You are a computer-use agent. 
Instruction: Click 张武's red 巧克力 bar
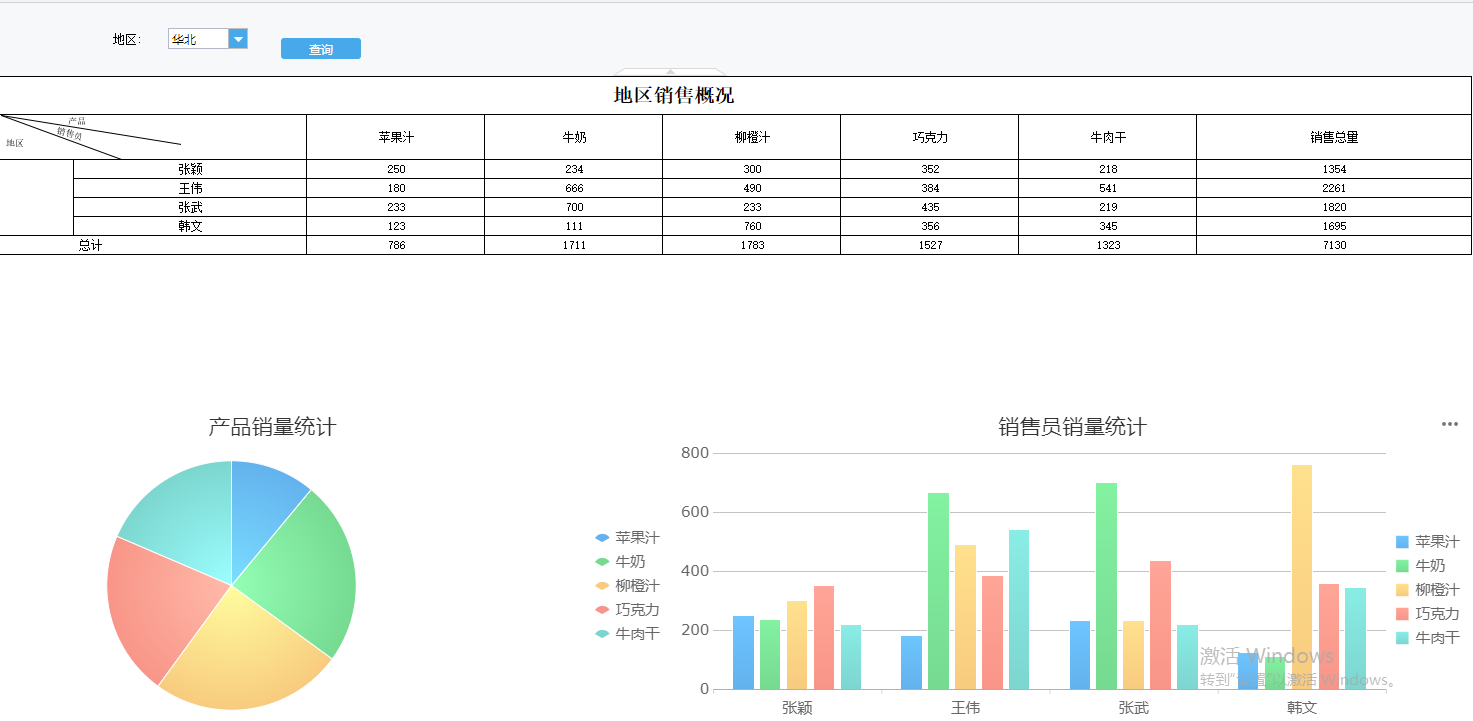[x=1161, y=625]
